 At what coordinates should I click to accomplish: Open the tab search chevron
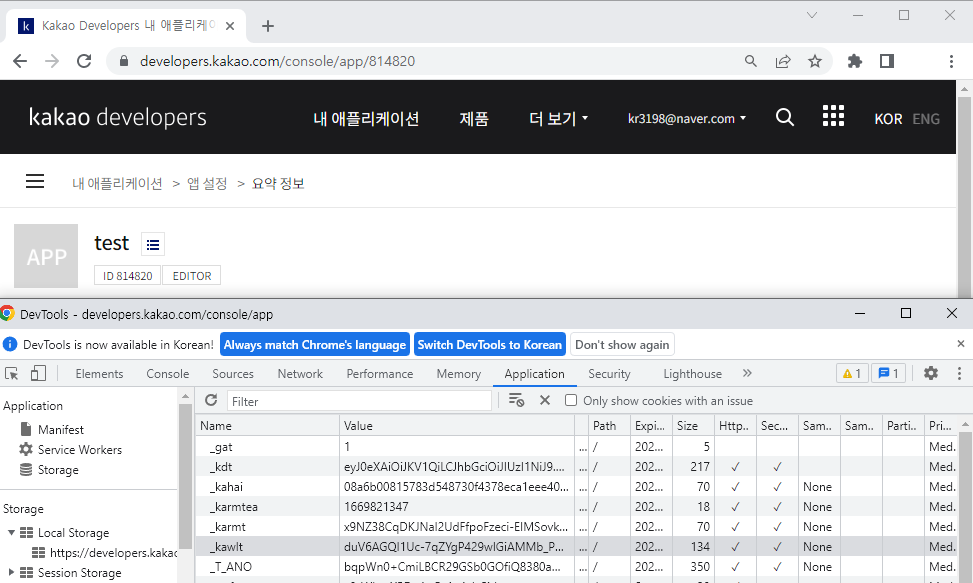click(x=812, y=15)
